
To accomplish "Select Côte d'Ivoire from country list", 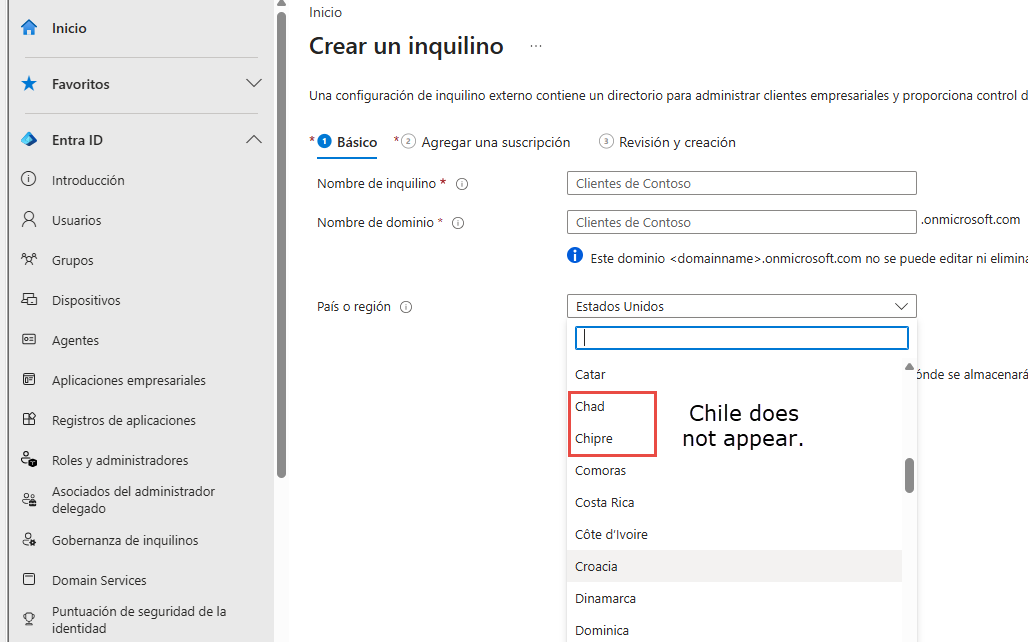I will point(734,534).
